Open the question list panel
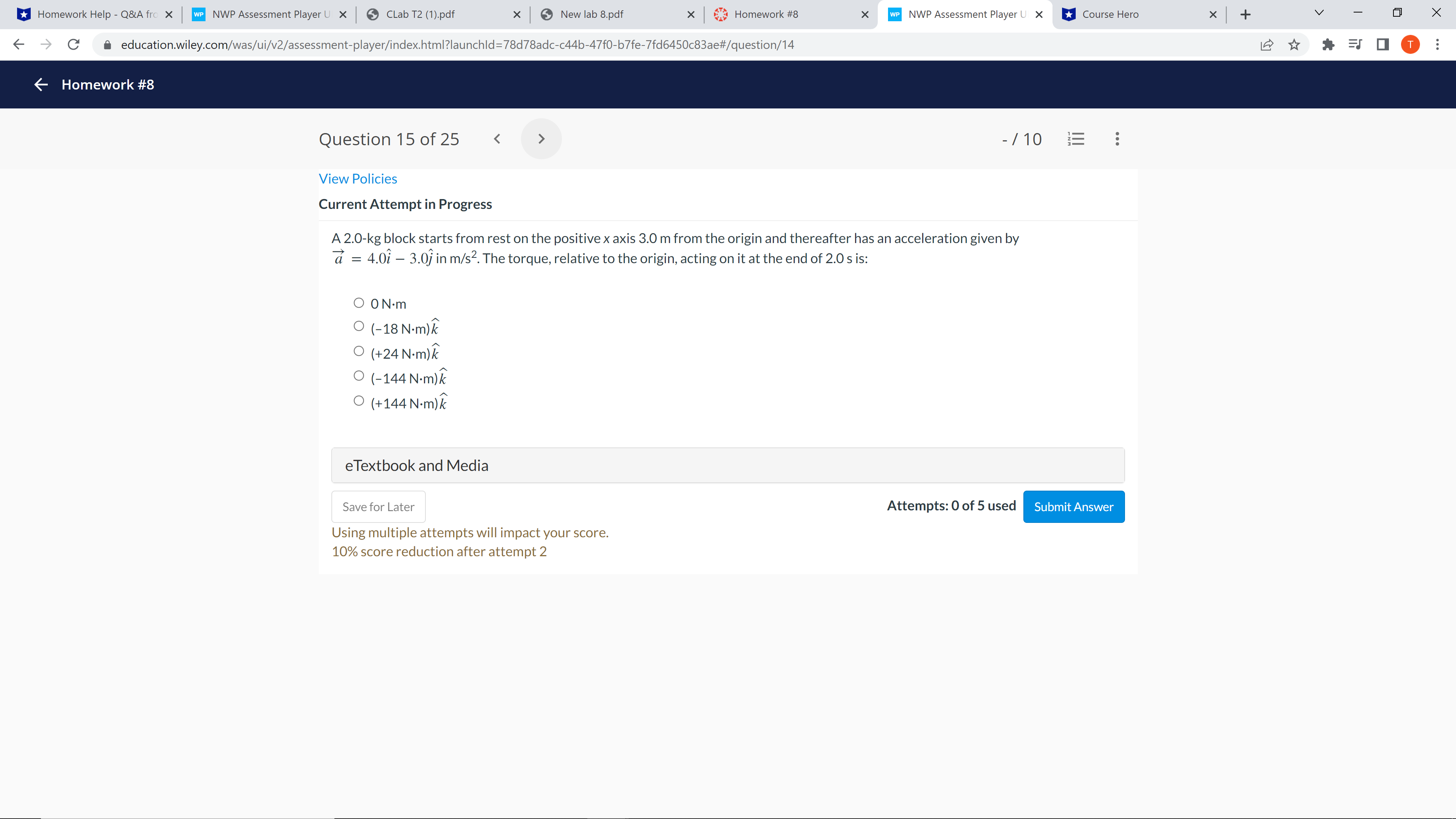 [x=1076, y=138]
